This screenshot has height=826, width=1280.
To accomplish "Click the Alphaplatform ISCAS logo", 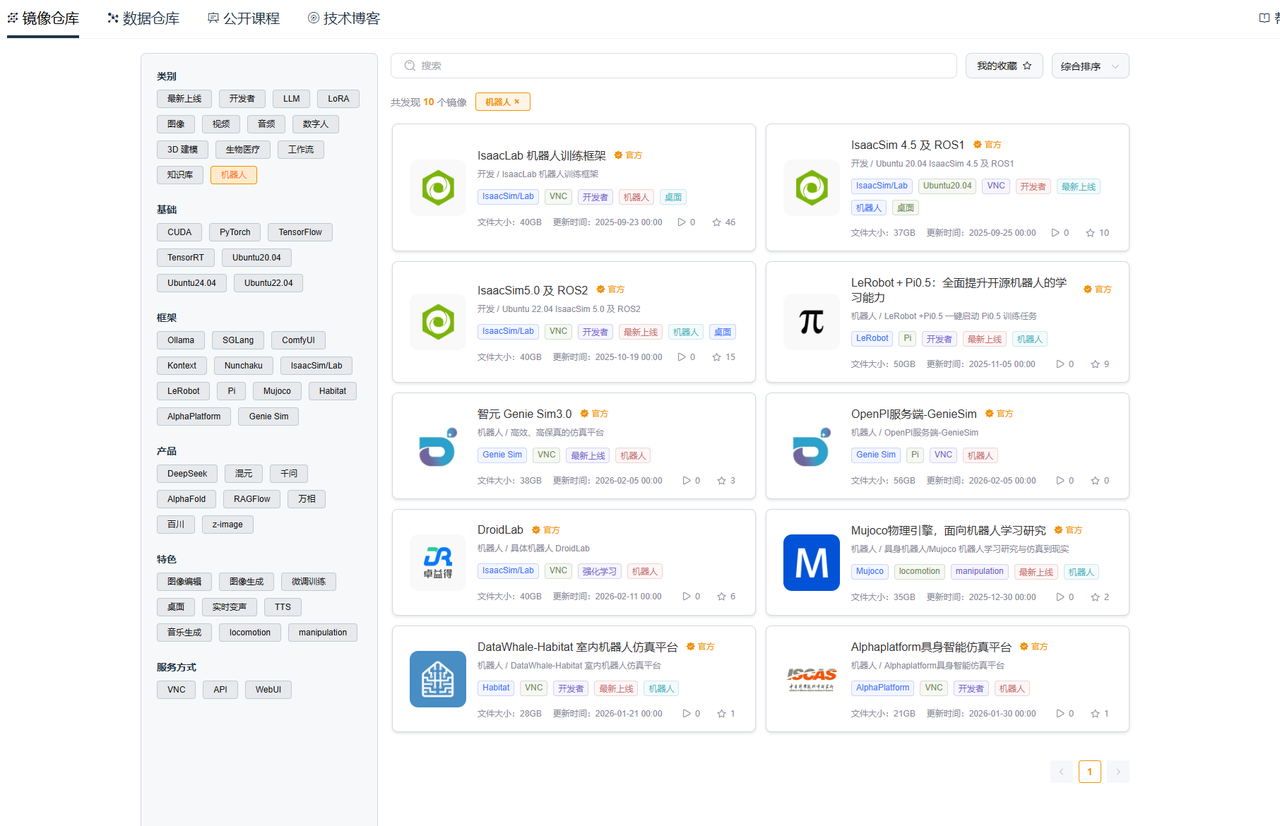I will (x=811, y=679).
